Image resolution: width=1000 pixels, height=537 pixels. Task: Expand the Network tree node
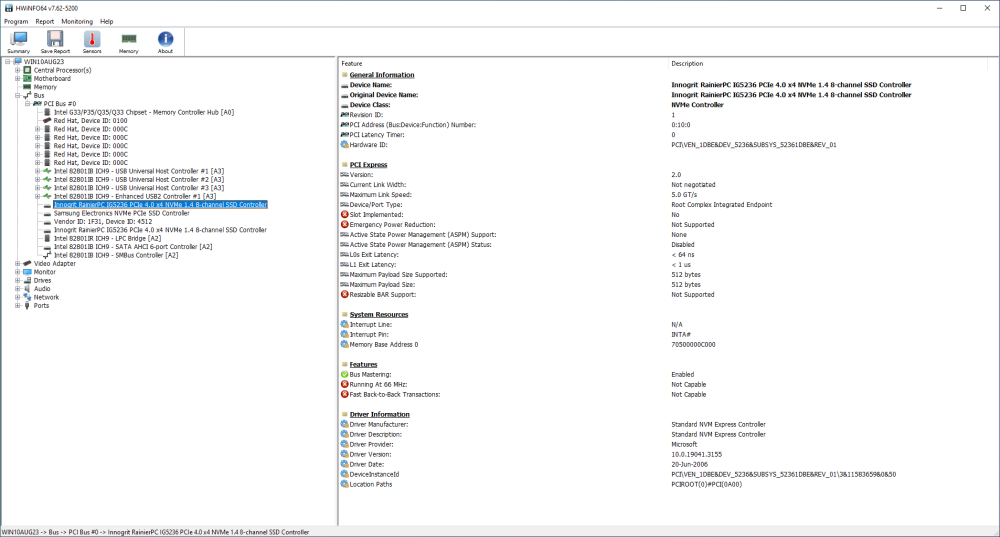click(x=18, y=297)
